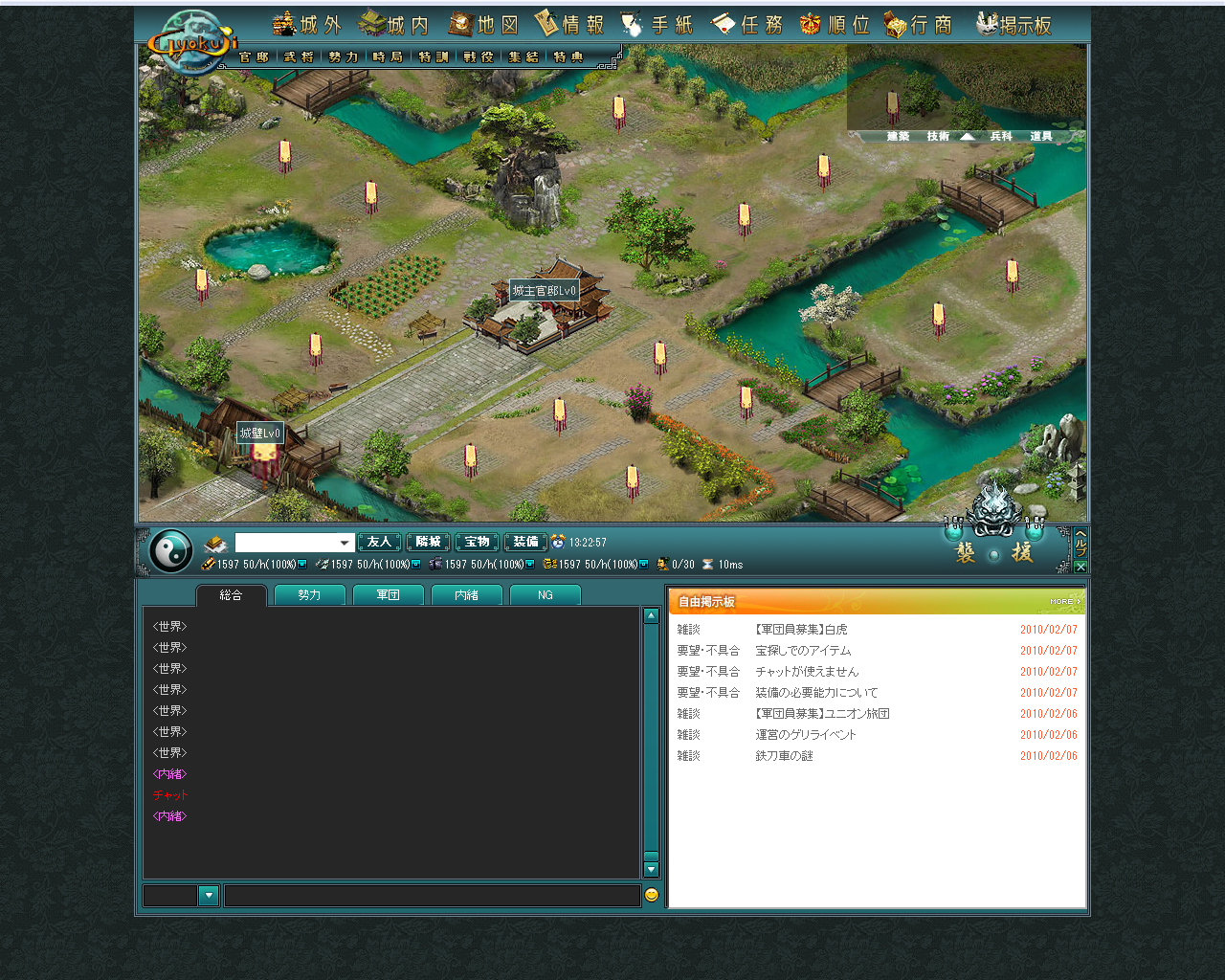Click the yin-yang emblem icon

click(x=171, y=551)
